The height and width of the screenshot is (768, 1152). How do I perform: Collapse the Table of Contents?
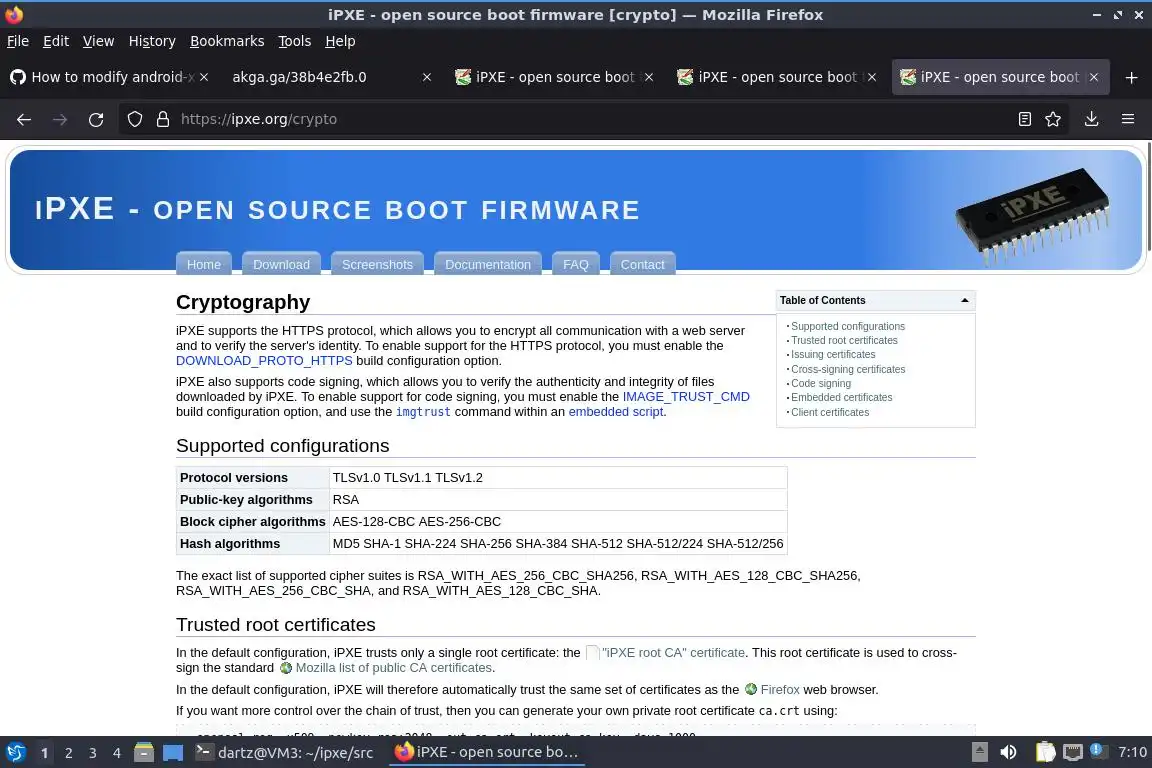965,300
